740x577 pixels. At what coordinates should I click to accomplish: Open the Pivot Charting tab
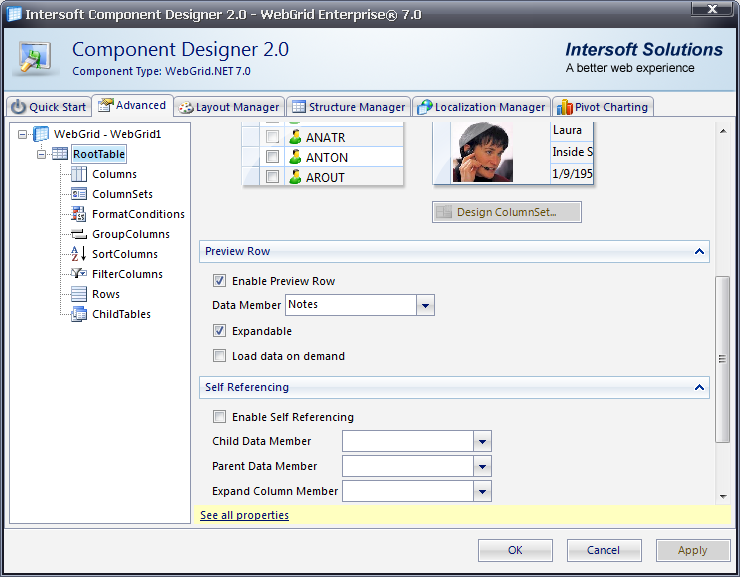coord(605,107)
